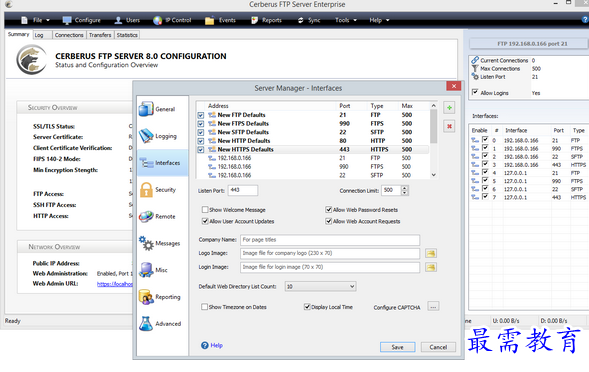The image size is (589, 372).
Task: Click Cancel button in Server Manager
Action: click(438, 347)
